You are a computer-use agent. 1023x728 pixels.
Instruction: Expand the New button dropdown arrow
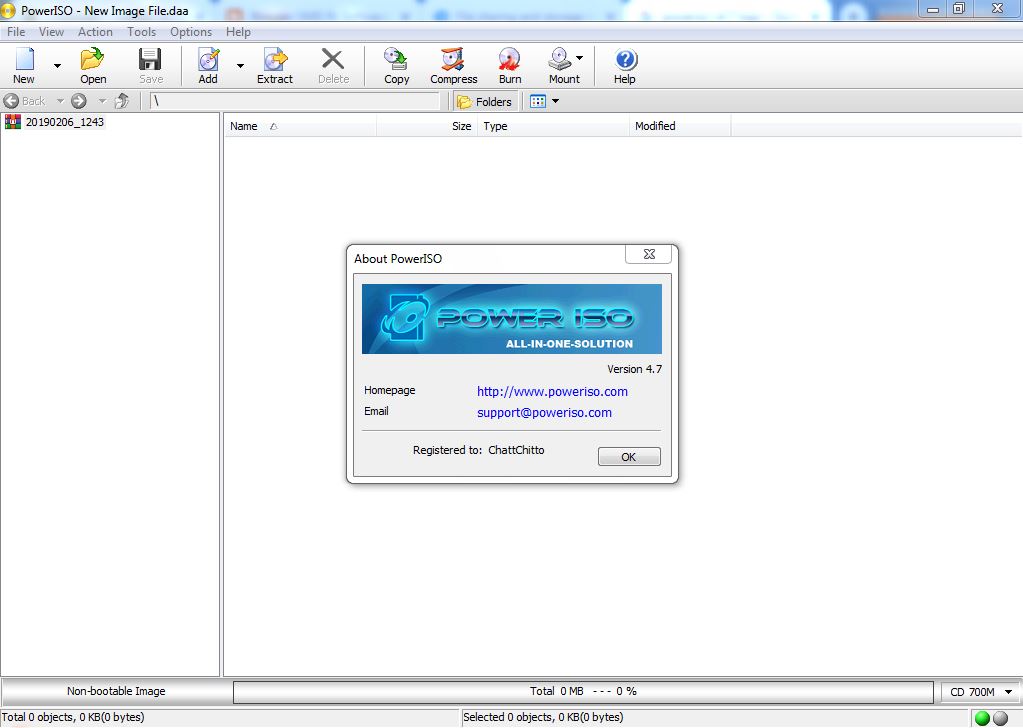pyautogui.click(x=57, y=66)
